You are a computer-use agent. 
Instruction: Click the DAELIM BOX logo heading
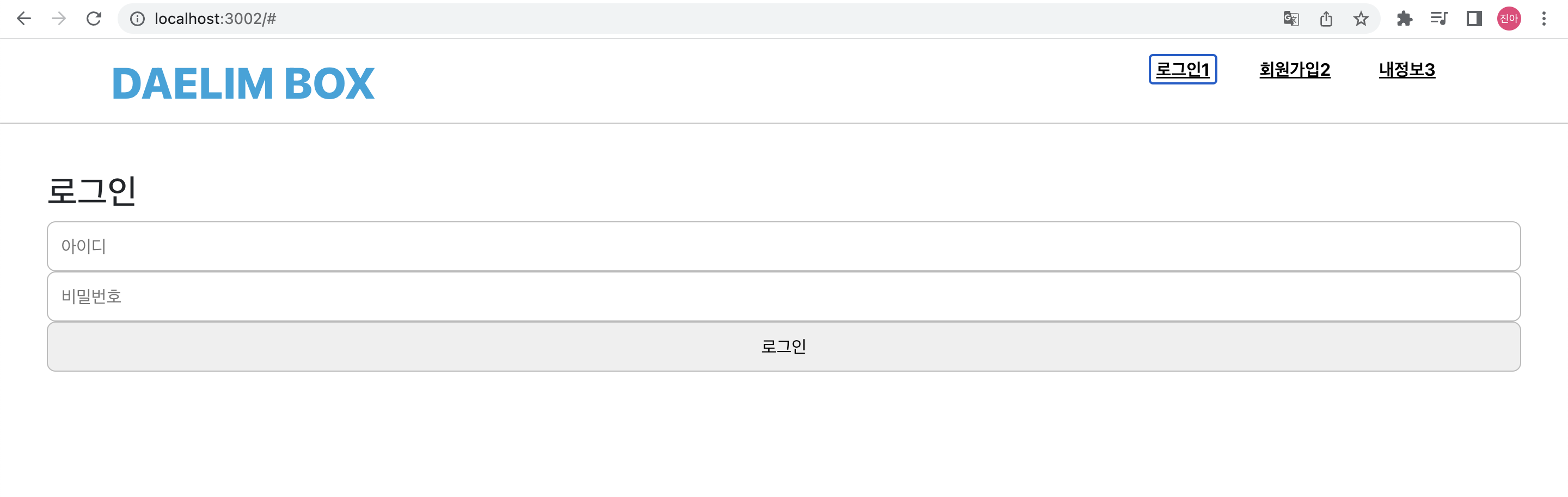(243, 83)
